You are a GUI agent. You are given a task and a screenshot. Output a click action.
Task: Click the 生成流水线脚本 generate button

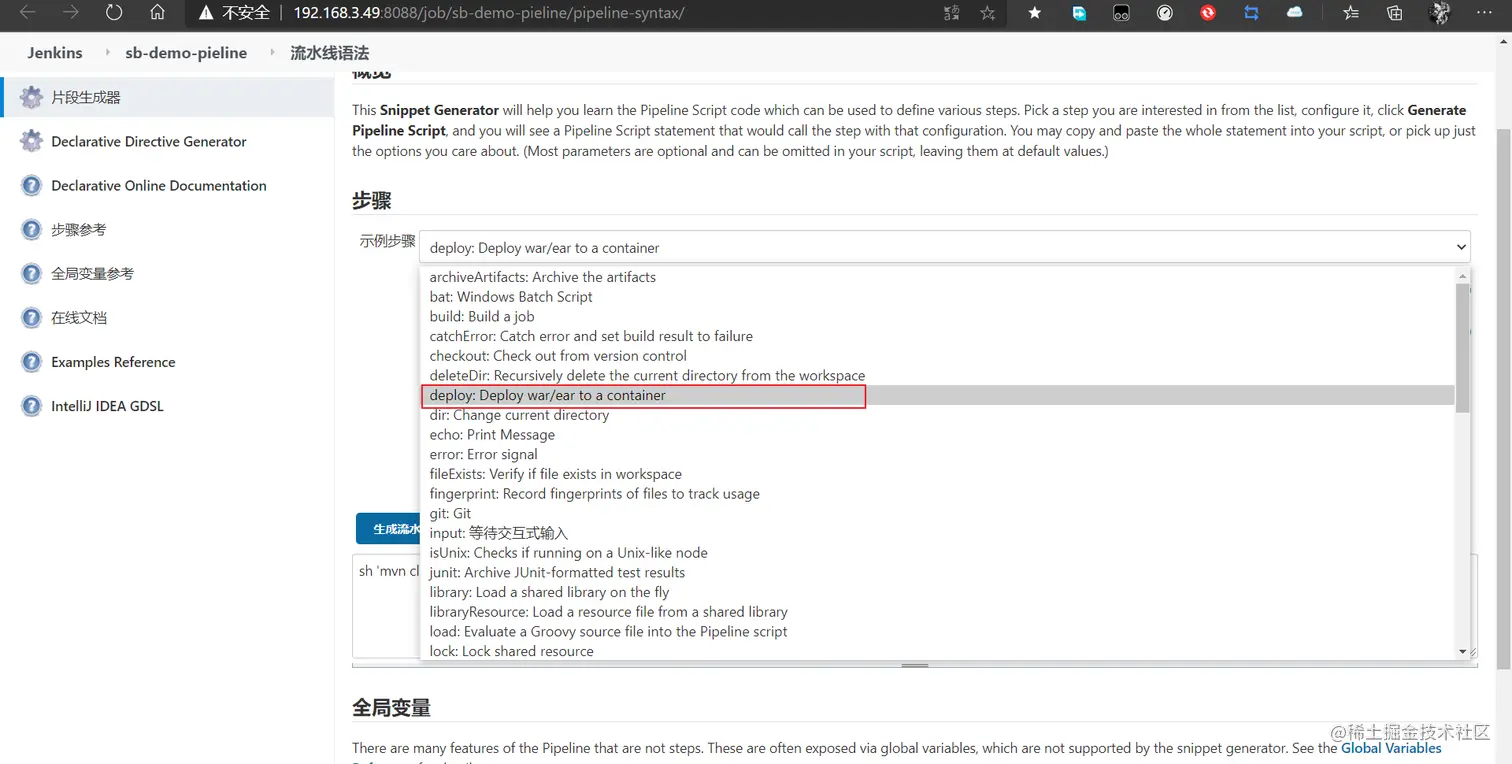click(x=388, y=529)
